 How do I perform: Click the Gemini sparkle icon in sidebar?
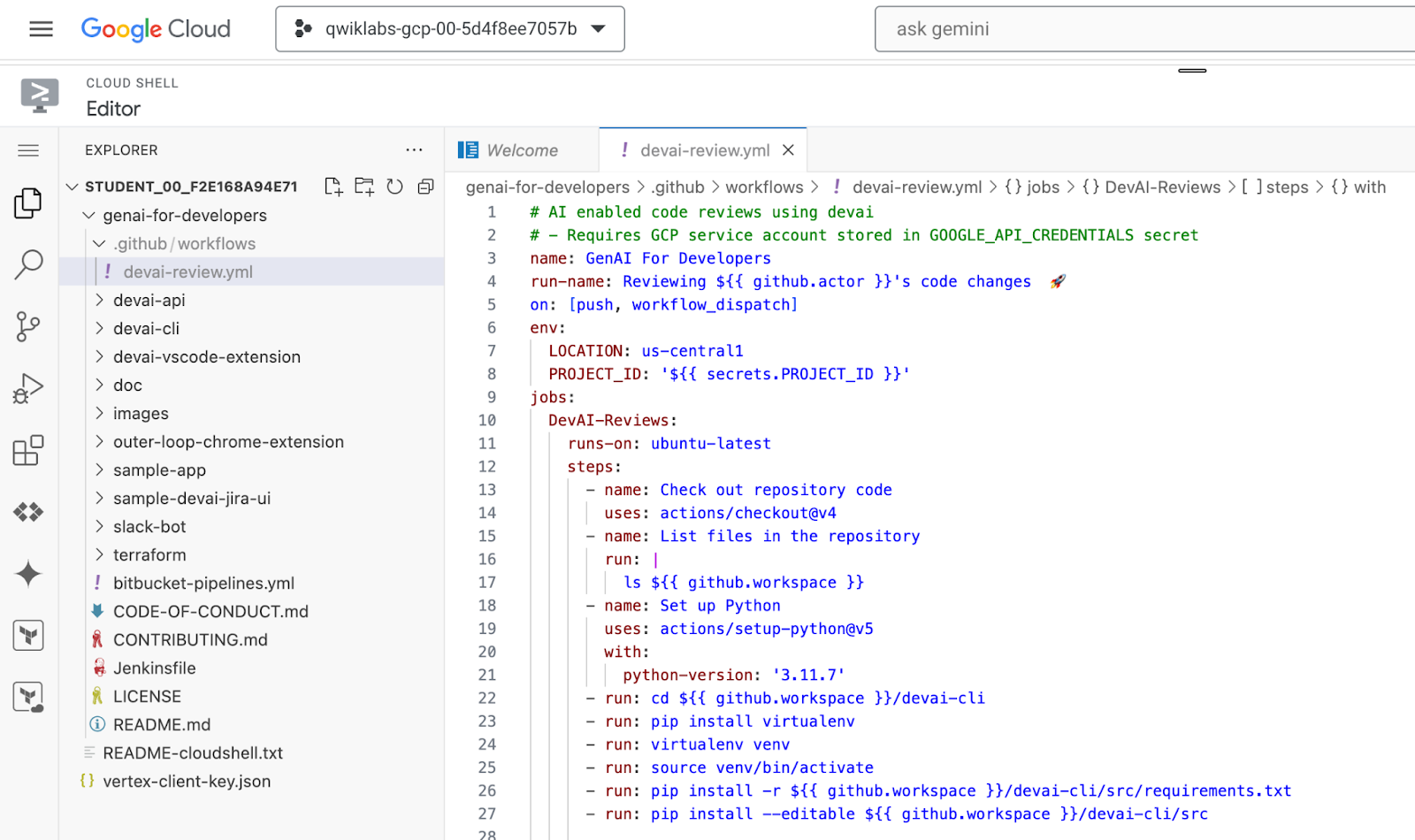tap(28, 574)
